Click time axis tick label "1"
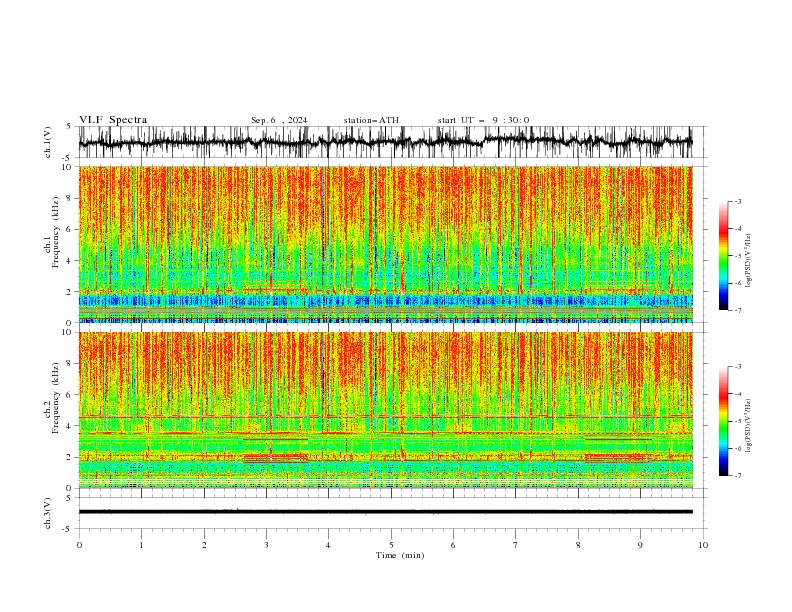Screen dimensions: 792x612 141,545
